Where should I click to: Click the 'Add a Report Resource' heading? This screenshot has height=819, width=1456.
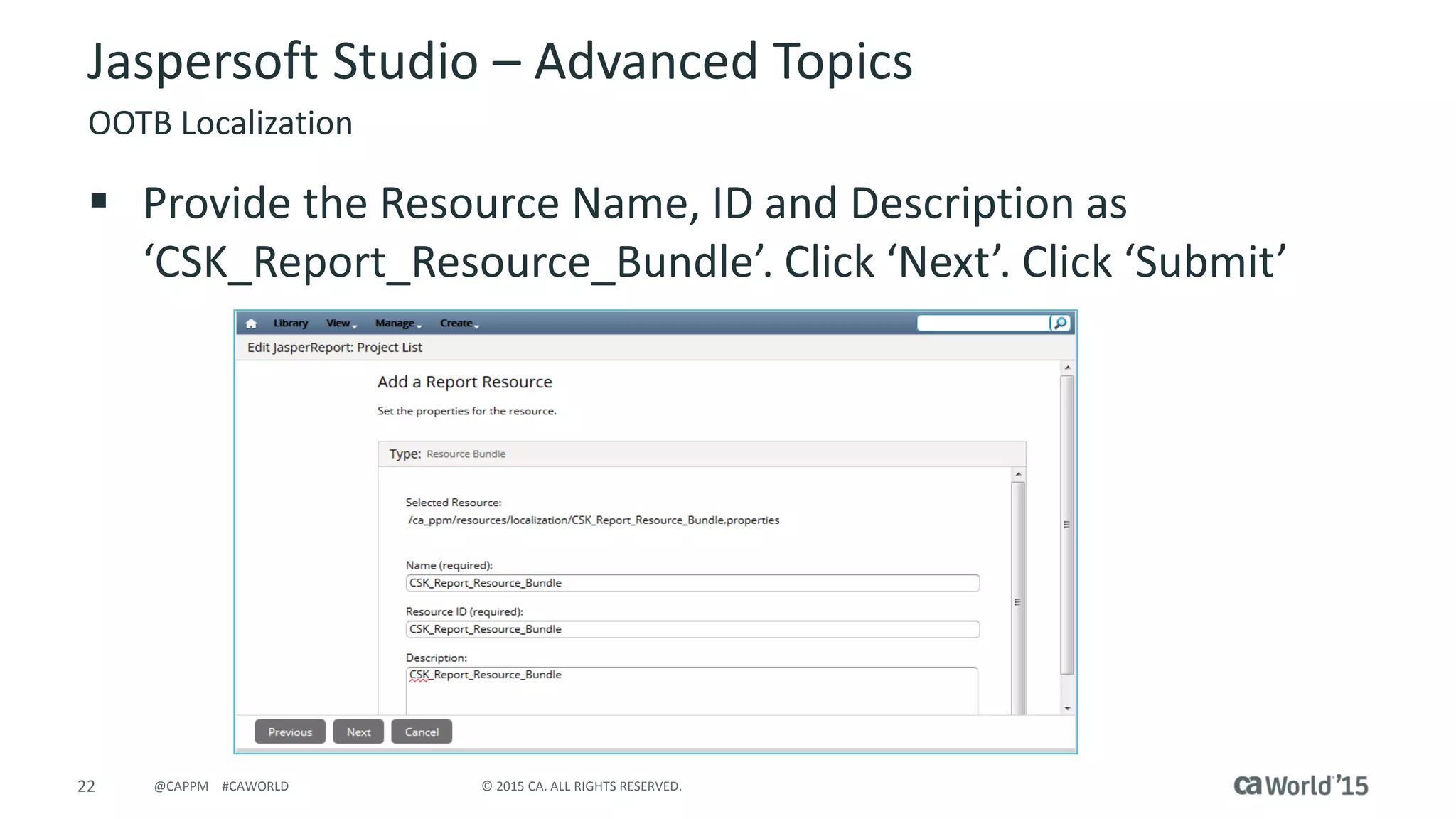465,382
